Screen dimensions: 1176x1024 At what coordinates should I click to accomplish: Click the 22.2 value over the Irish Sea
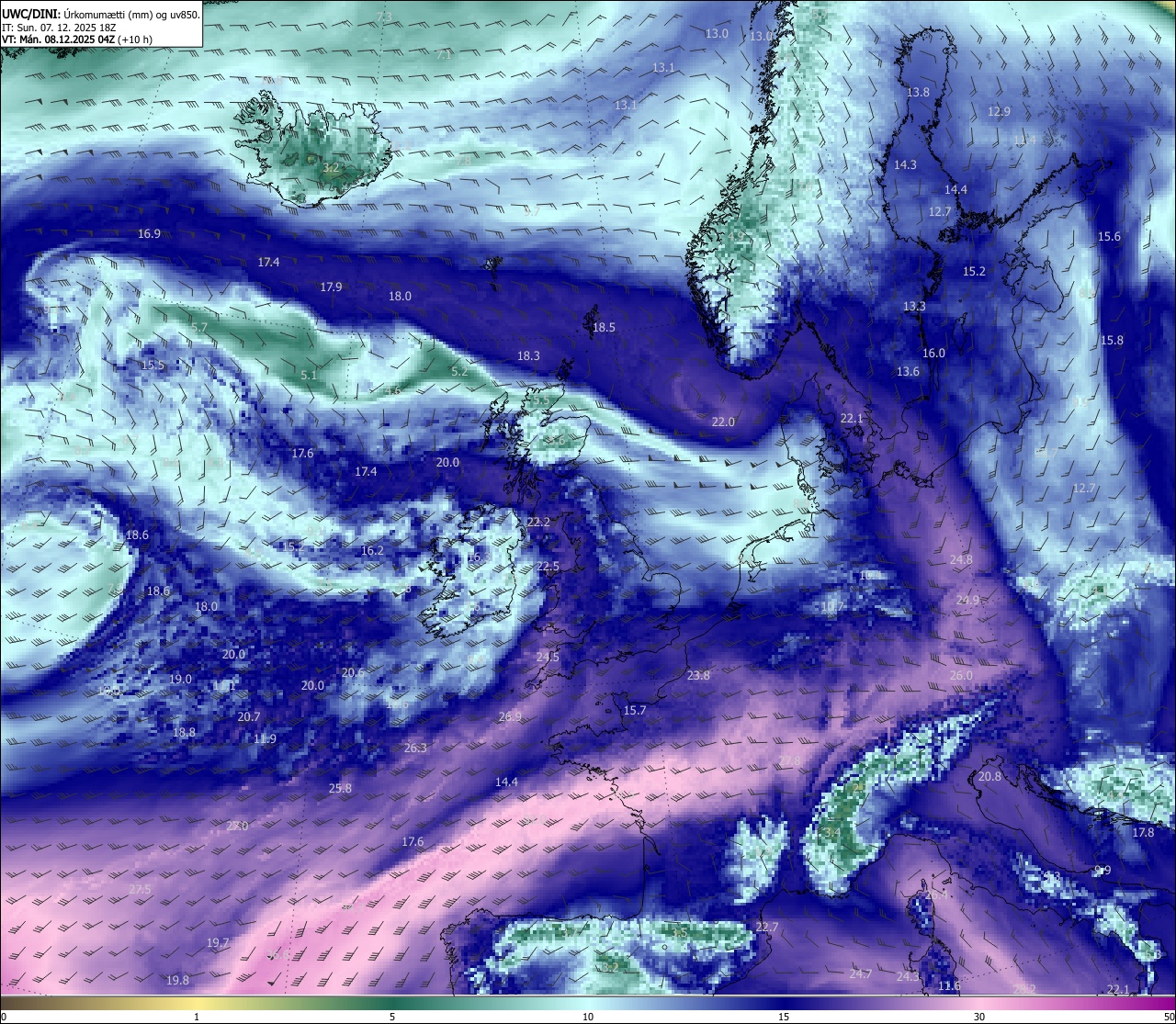click(x=538, y=523)
